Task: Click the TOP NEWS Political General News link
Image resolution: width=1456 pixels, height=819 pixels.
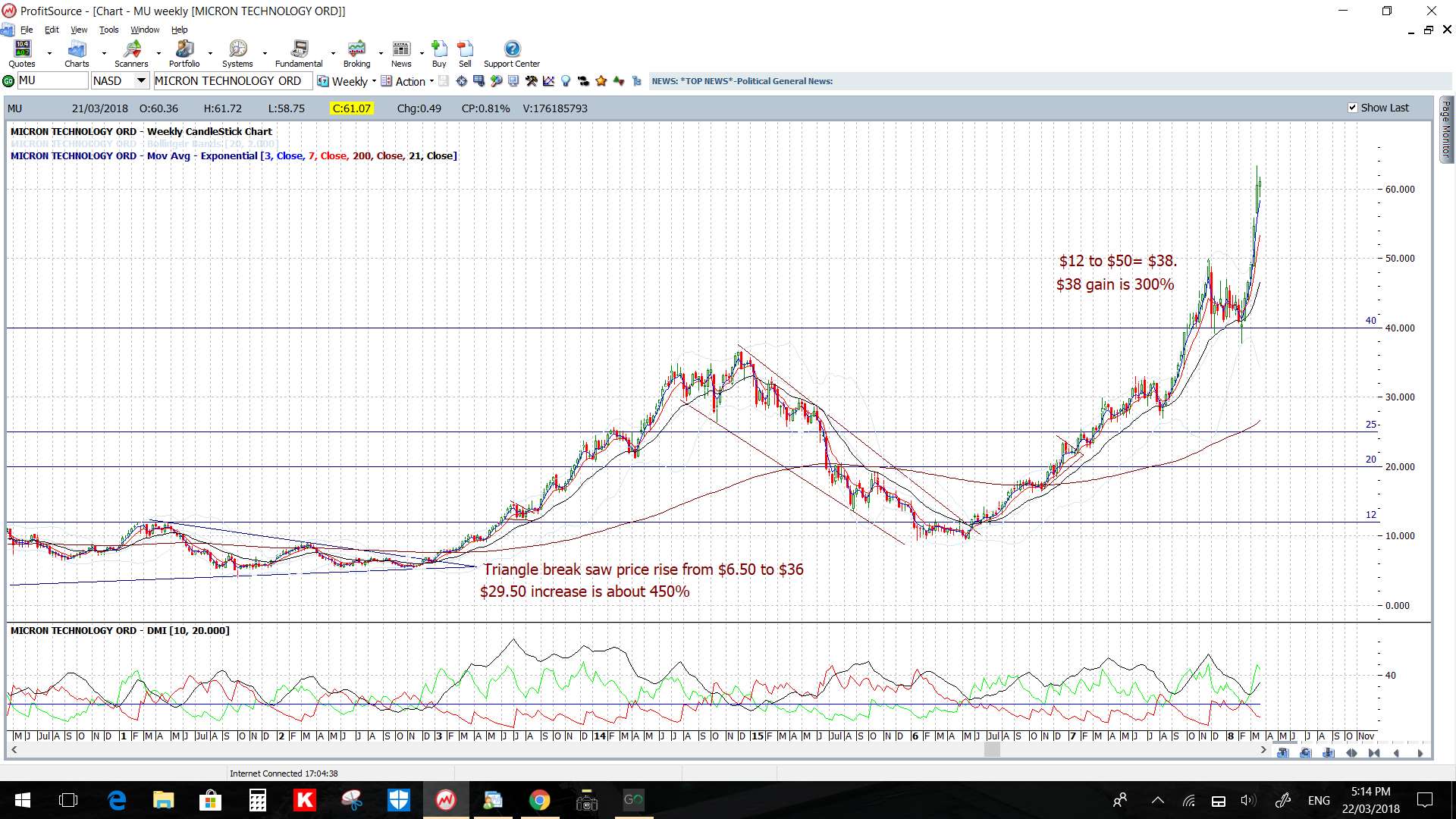Action: tap(742, 81)
